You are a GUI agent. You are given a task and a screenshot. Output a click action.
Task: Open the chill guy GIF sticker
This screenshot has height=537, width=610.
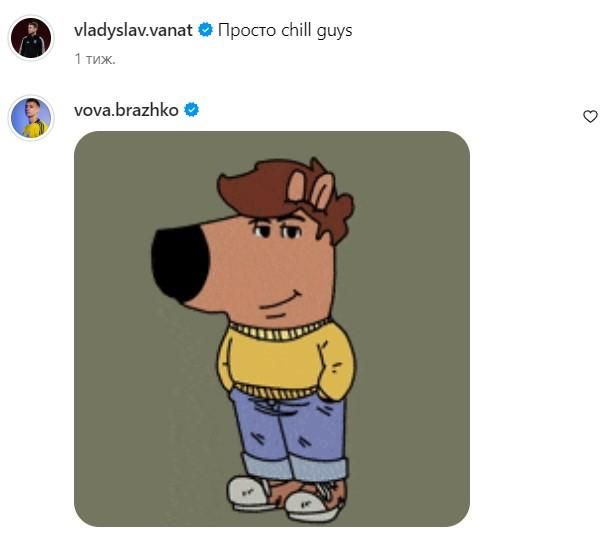click(x=272, y=329)
